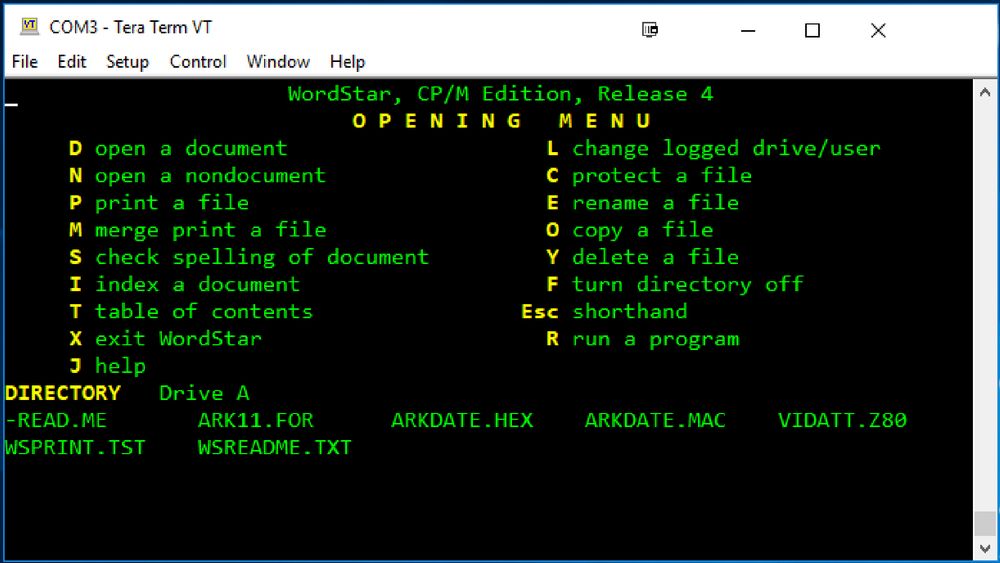Maximize the Tera Term window
This screenshot has height=563, width=1000.
pyautogui.click(x=812, y=30)
